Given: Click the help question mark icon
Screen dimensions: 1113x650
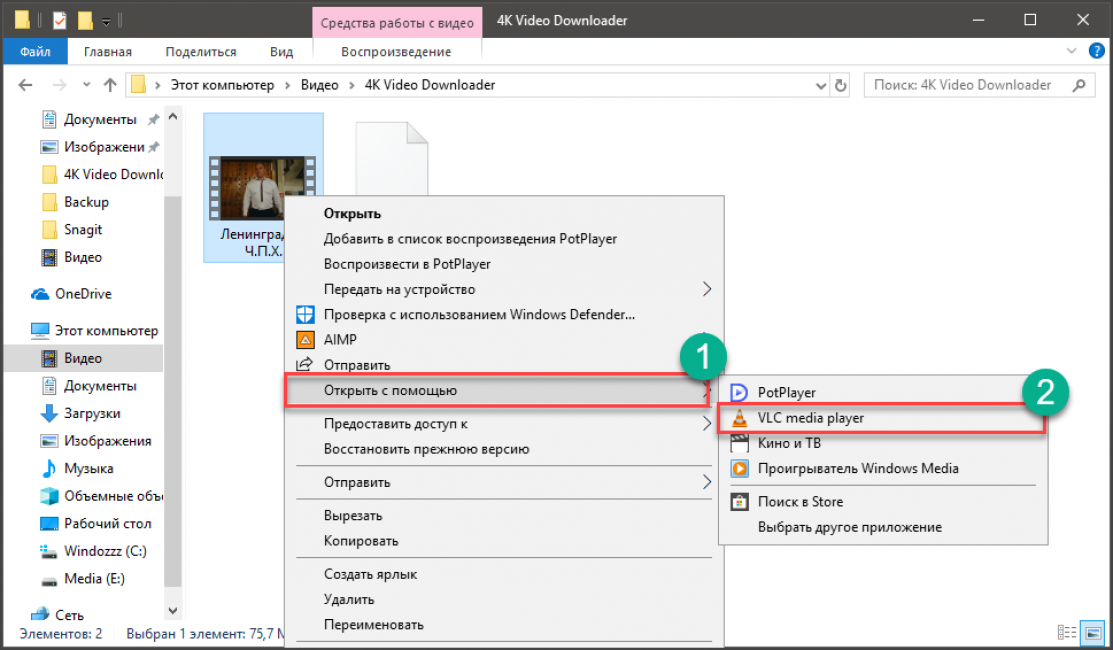Looking at the screenshot, I should (1096, 51).
